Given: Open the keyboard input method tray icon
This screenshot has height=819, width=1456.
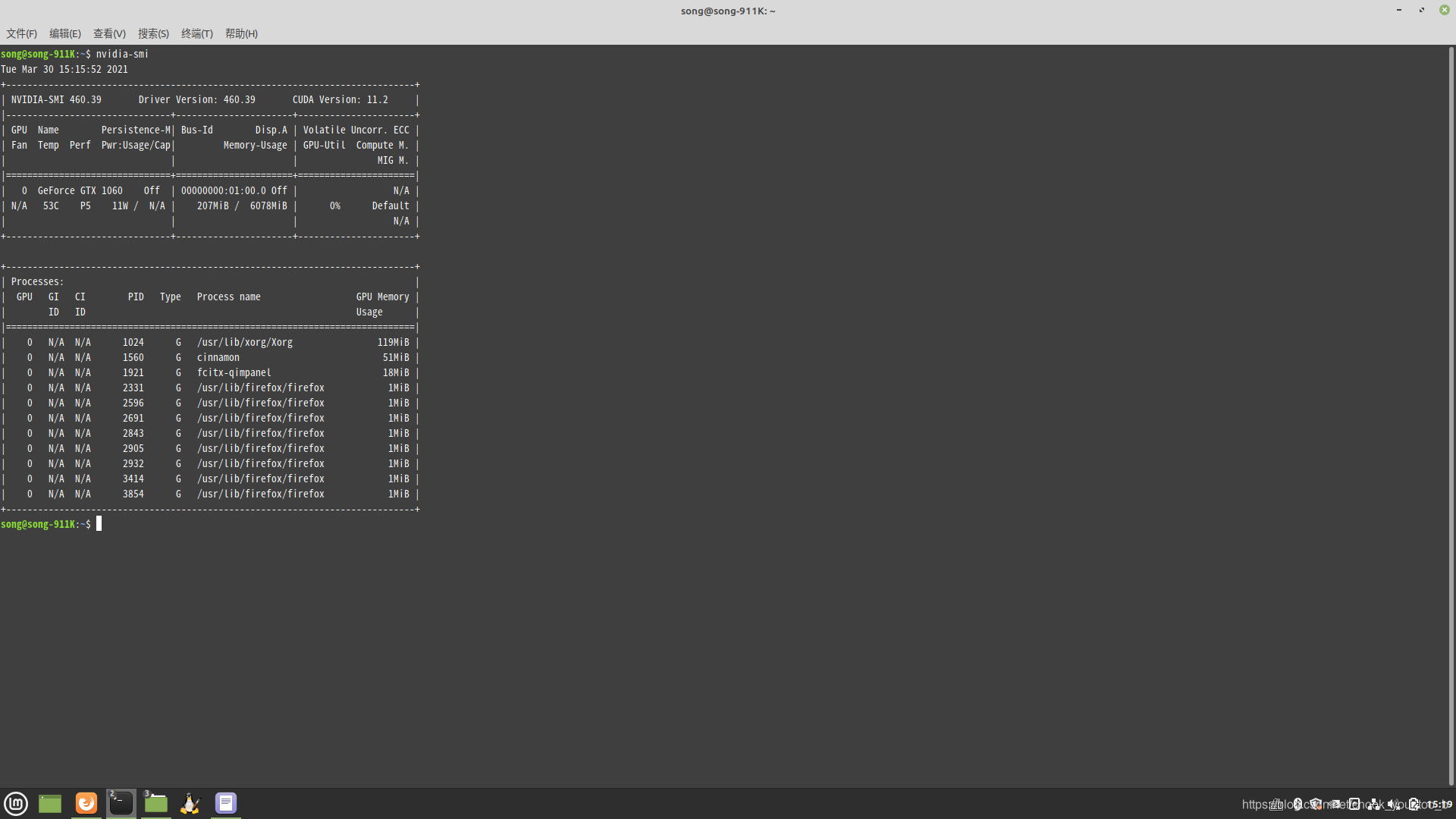Looking at the screenshot, I should [1276, 804].
